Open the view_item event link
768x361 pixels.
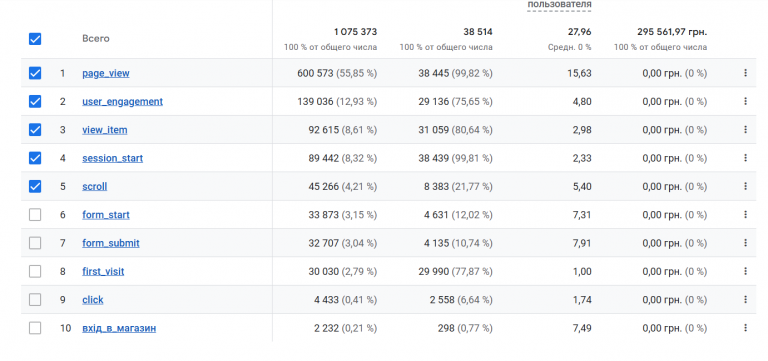tap(104, 130)
